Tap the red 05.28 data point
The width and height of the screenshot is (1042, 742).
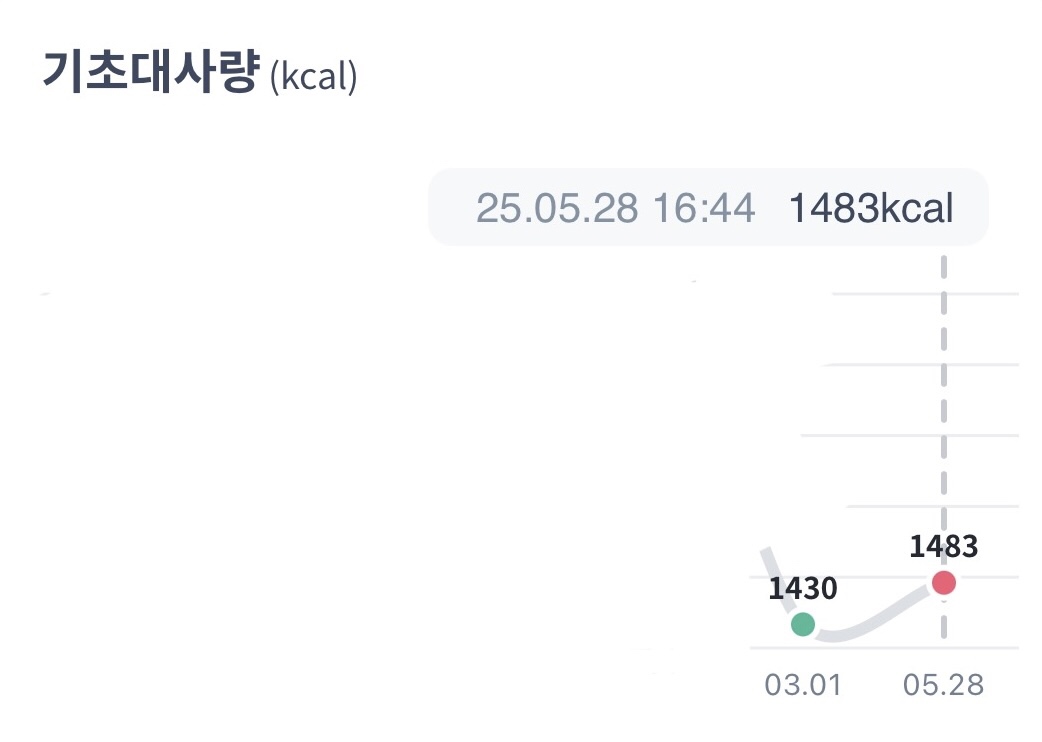(943, 582)
